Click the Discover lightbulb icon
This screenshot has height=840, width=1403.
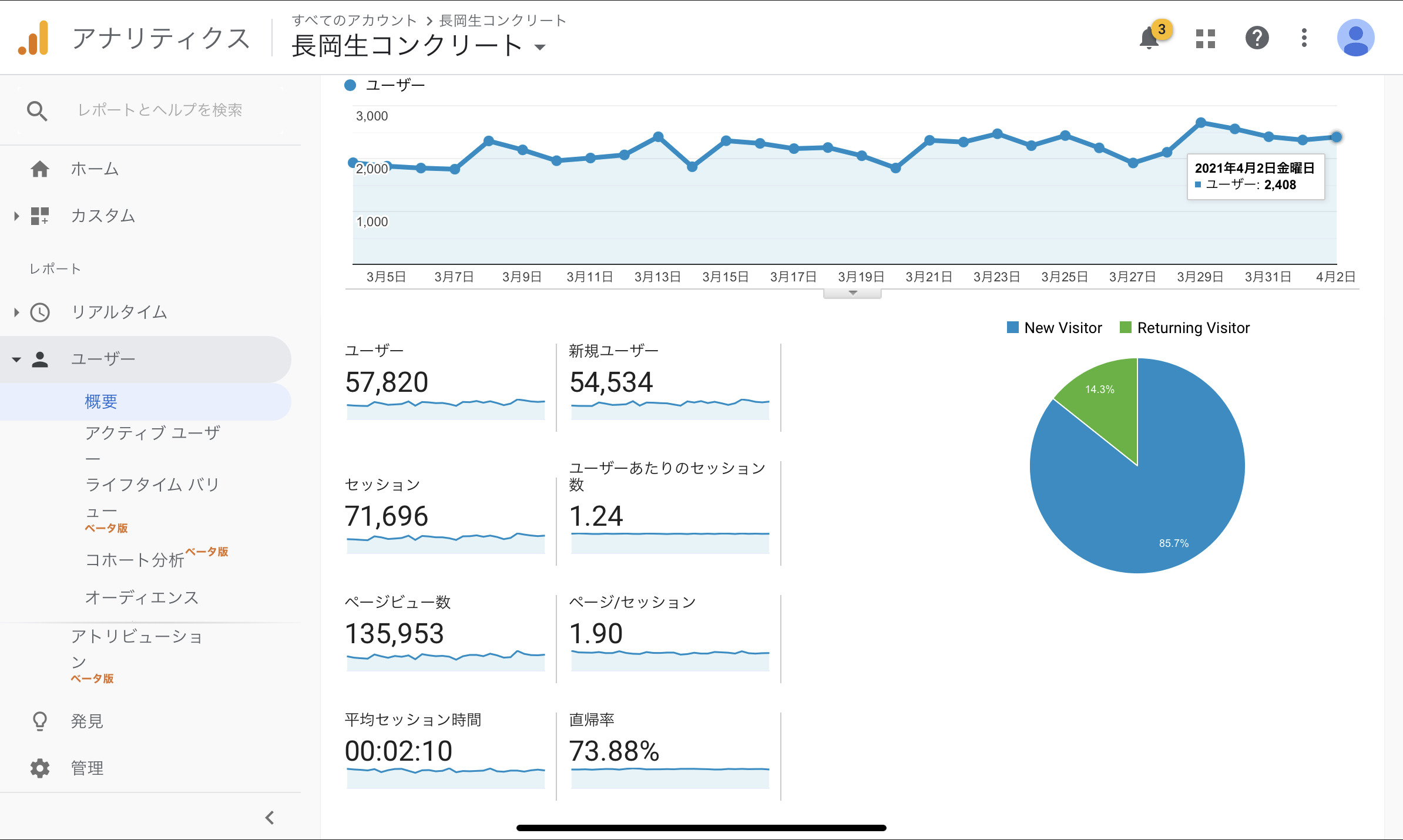click(40, 721)
